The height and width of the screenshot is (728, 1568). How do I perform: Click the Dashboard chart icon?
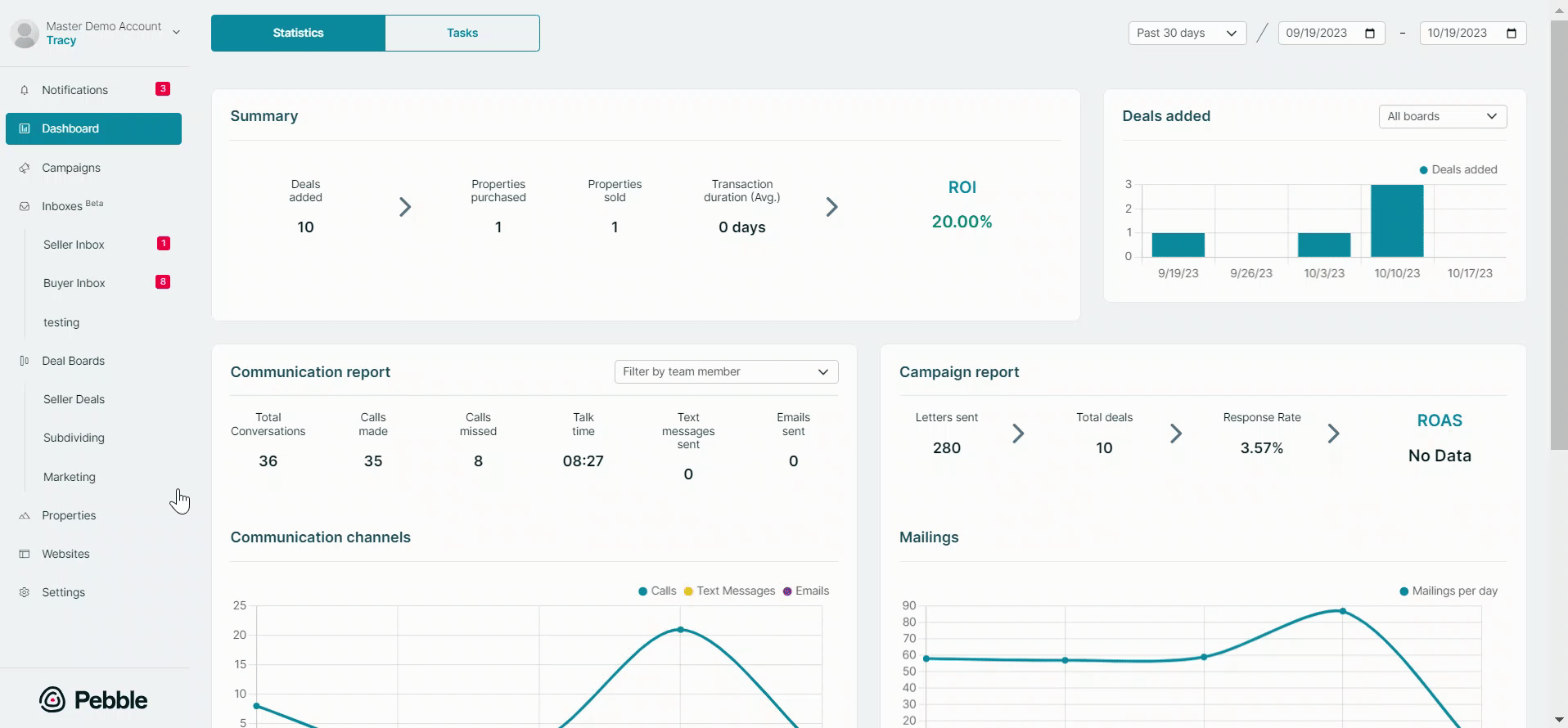pyautogui.click(x=25, y=128)
